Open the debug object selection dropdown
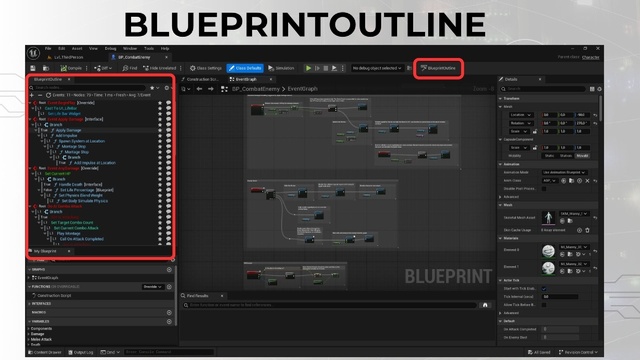The width and height of the screenshot is (640, 360). 377,68
